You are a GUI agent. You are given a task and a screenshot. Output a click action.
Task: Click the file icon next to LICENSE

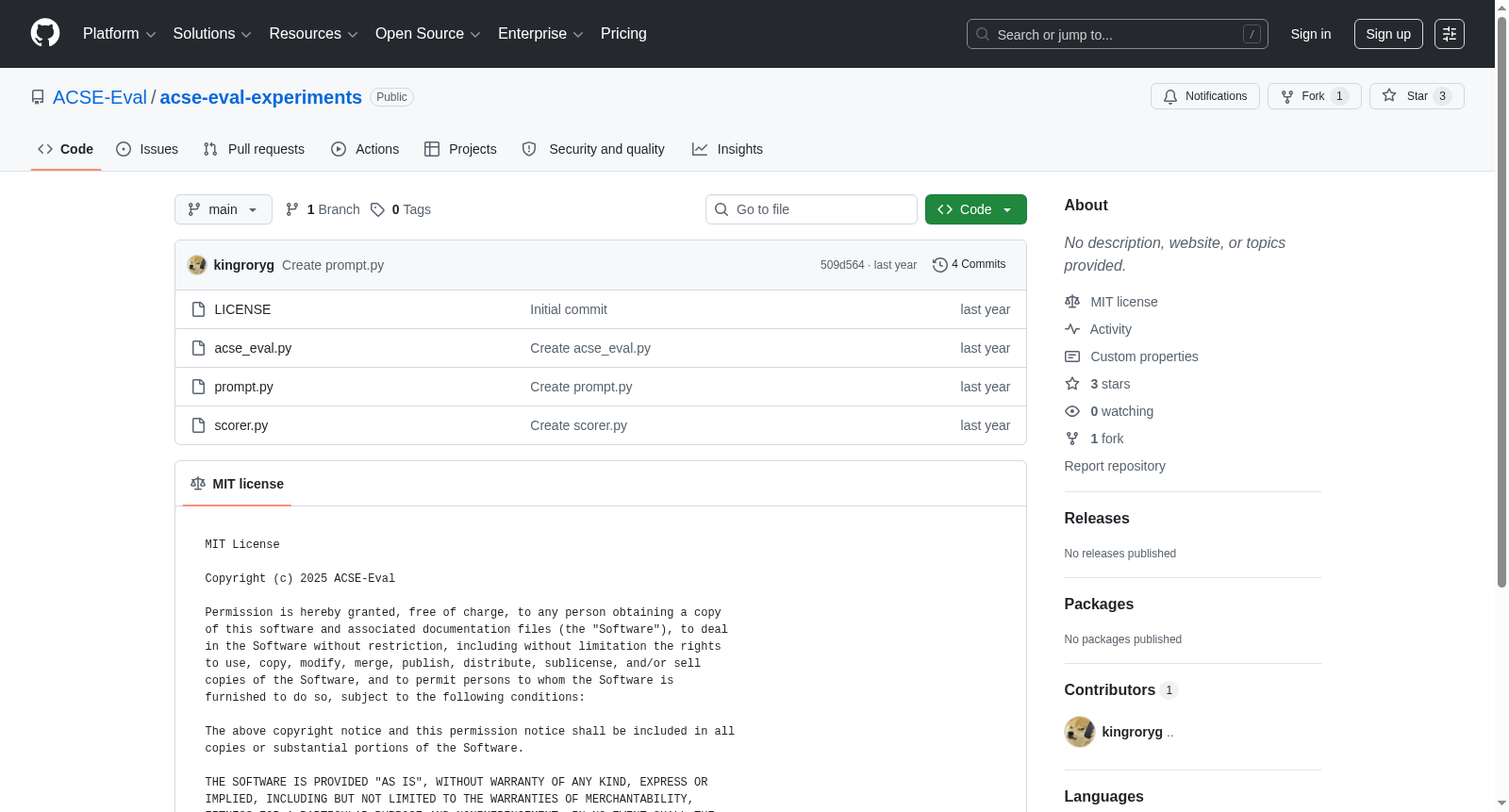[x=198, y=309]
